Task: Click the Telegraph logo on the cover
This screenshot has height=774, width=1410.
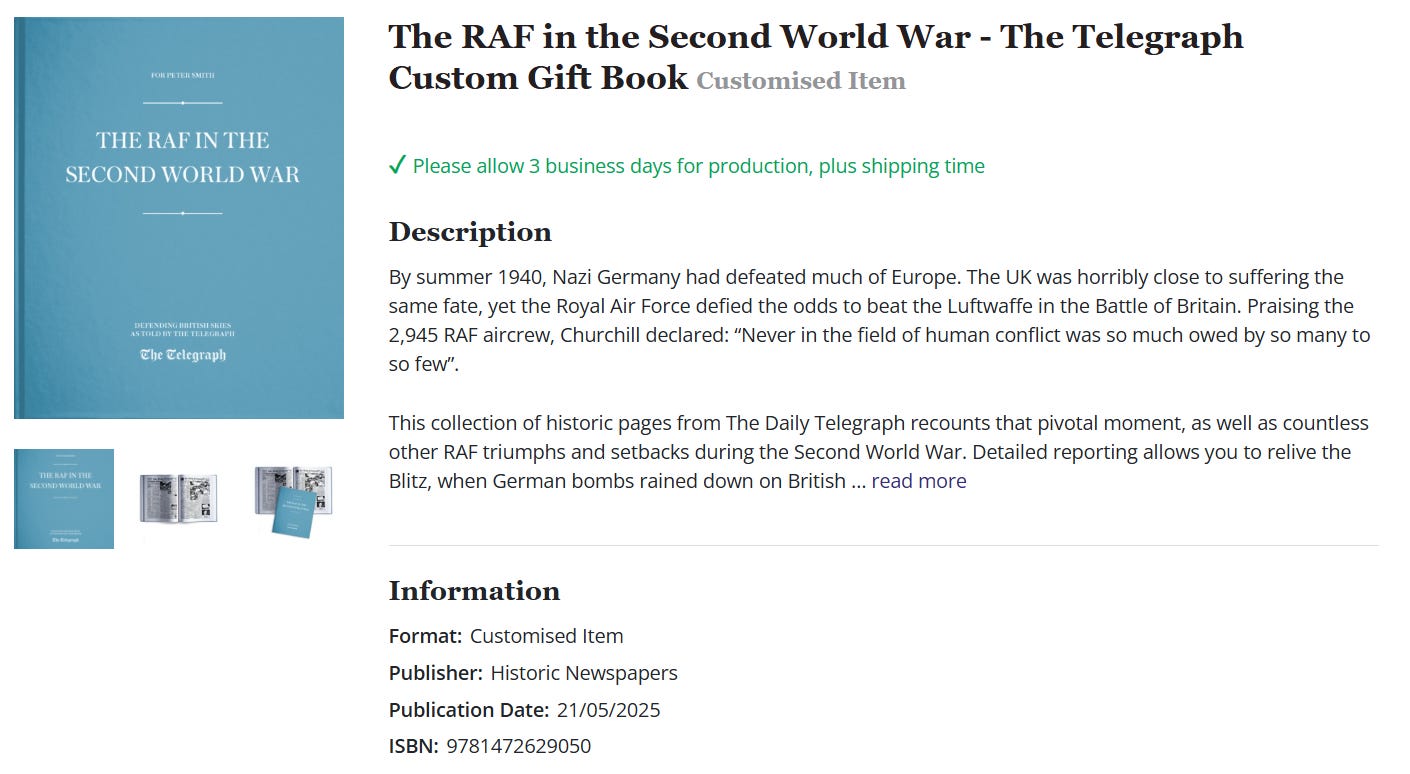Action: 181,352
